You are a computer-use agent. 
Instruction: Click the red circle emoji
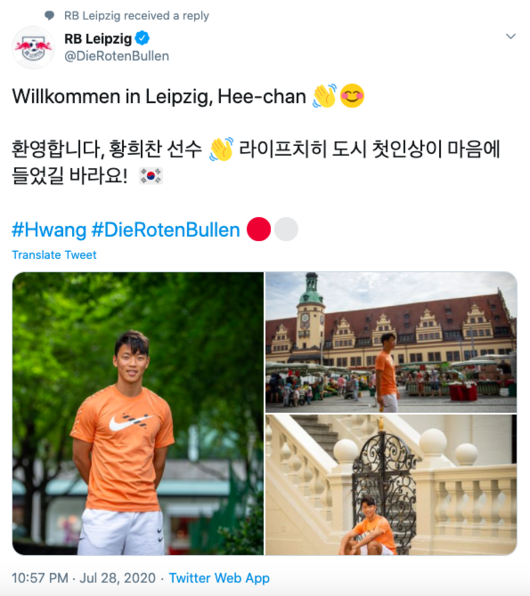tap(259, 229)
